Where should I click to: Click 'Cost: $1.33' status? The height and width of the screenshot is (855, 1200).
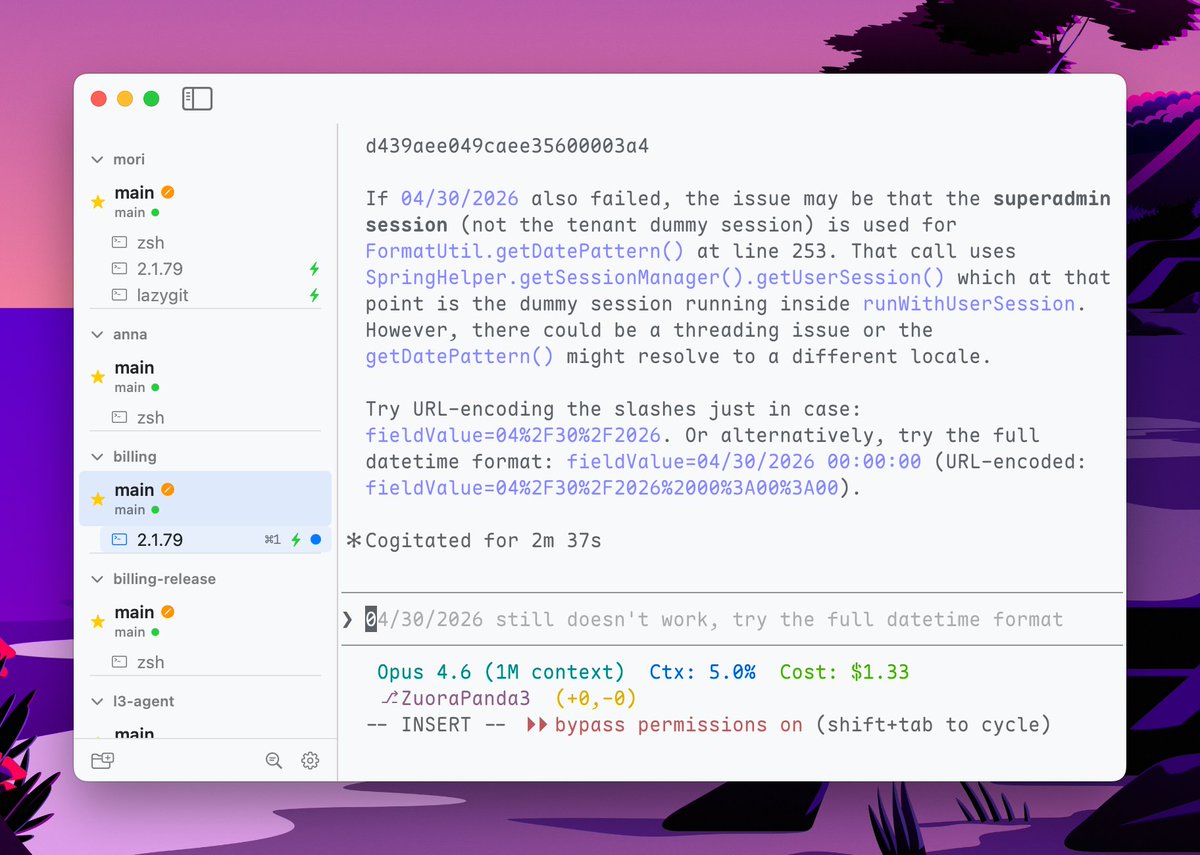click(x=844, y=672)
